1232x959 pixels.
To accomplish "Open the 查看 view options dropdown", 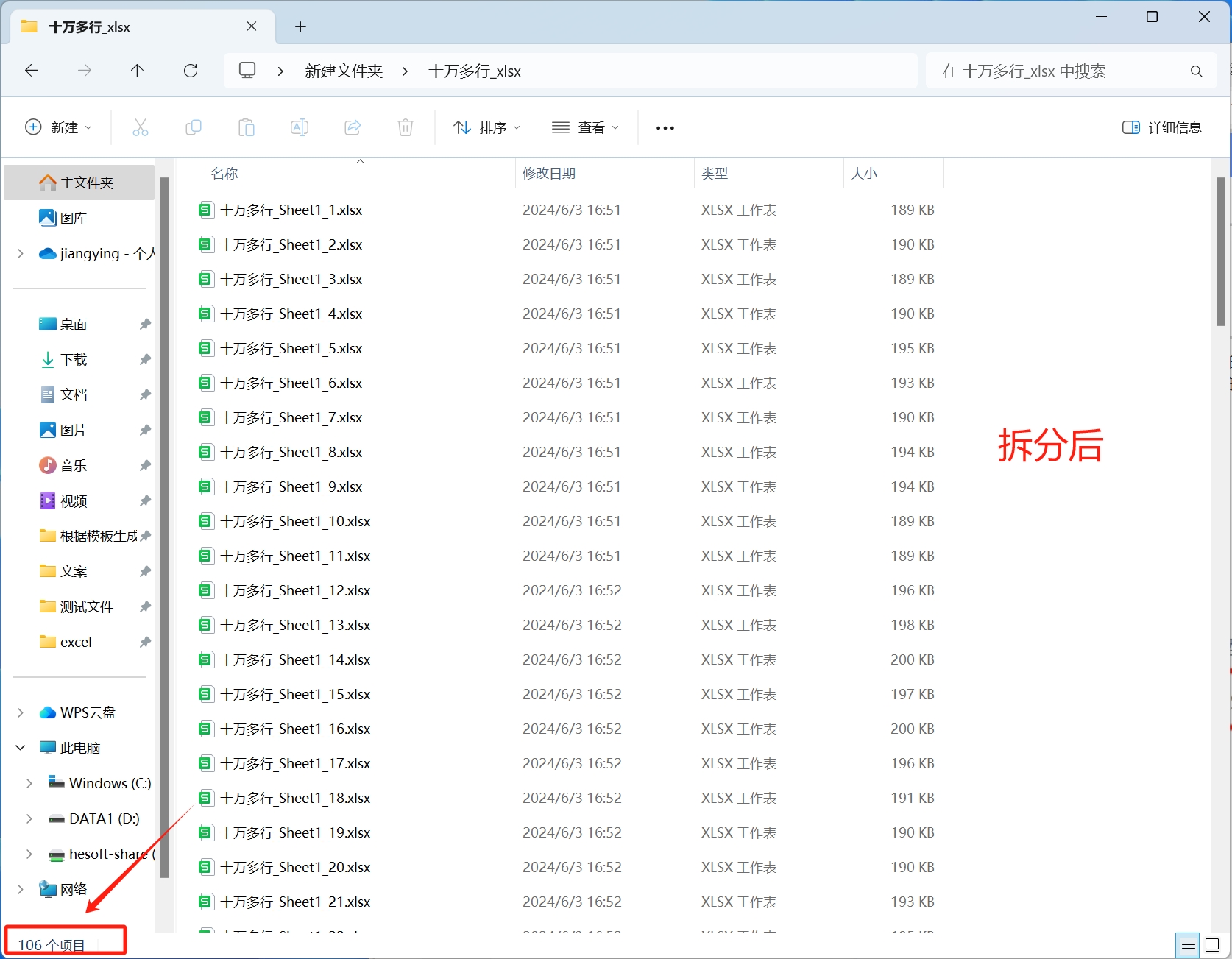I will click(x=585, y=127).
